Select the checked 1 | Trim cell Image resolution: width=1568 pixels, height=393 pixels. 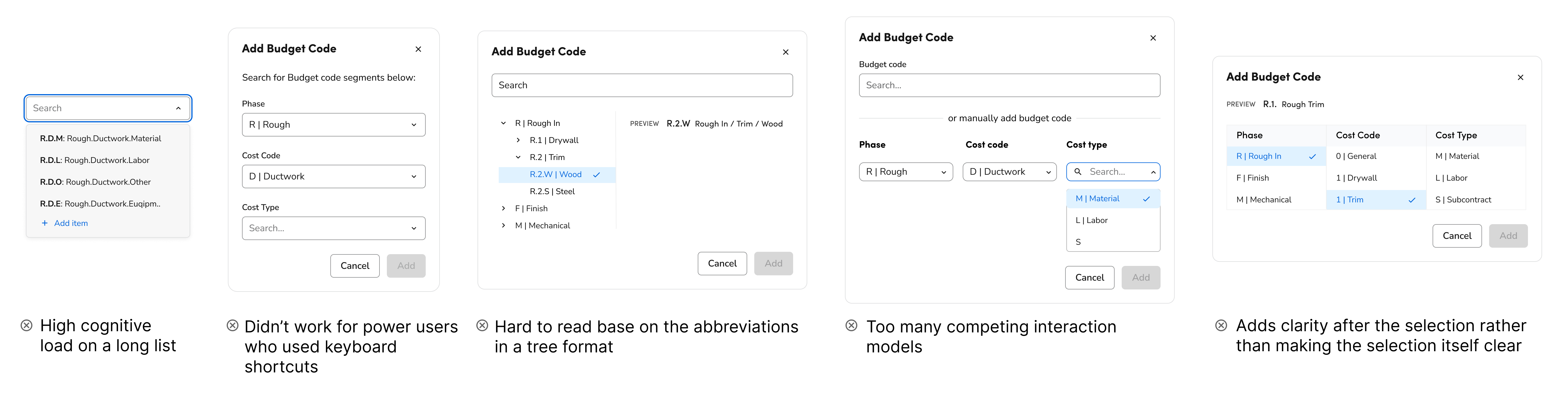(x=1376, y=199)
